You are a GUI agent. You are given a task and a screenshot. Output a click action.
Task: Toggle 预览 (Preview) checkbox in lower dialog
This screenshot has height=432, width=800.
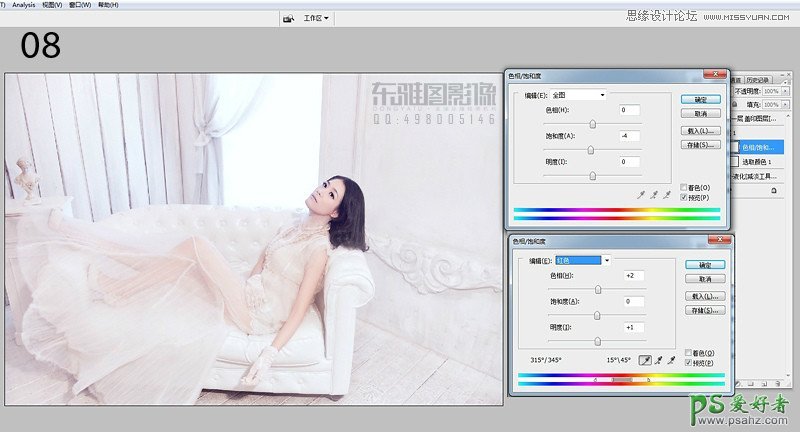688,363
